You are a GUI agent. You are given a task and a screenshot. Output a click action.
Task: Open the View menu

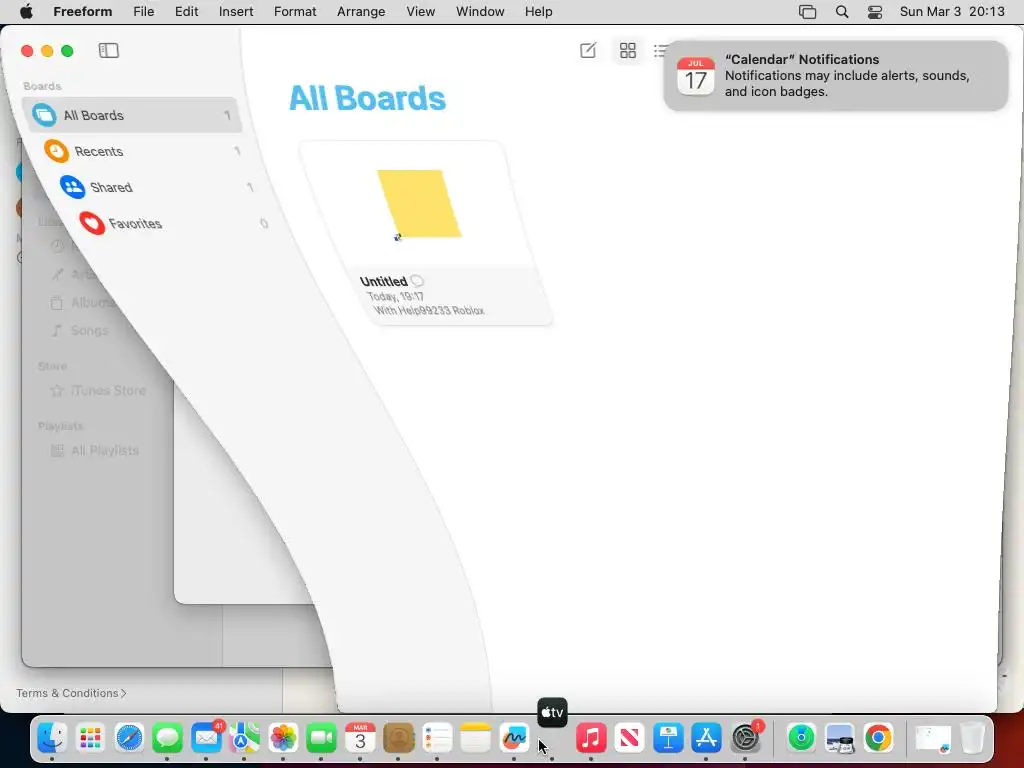point(421,12)
